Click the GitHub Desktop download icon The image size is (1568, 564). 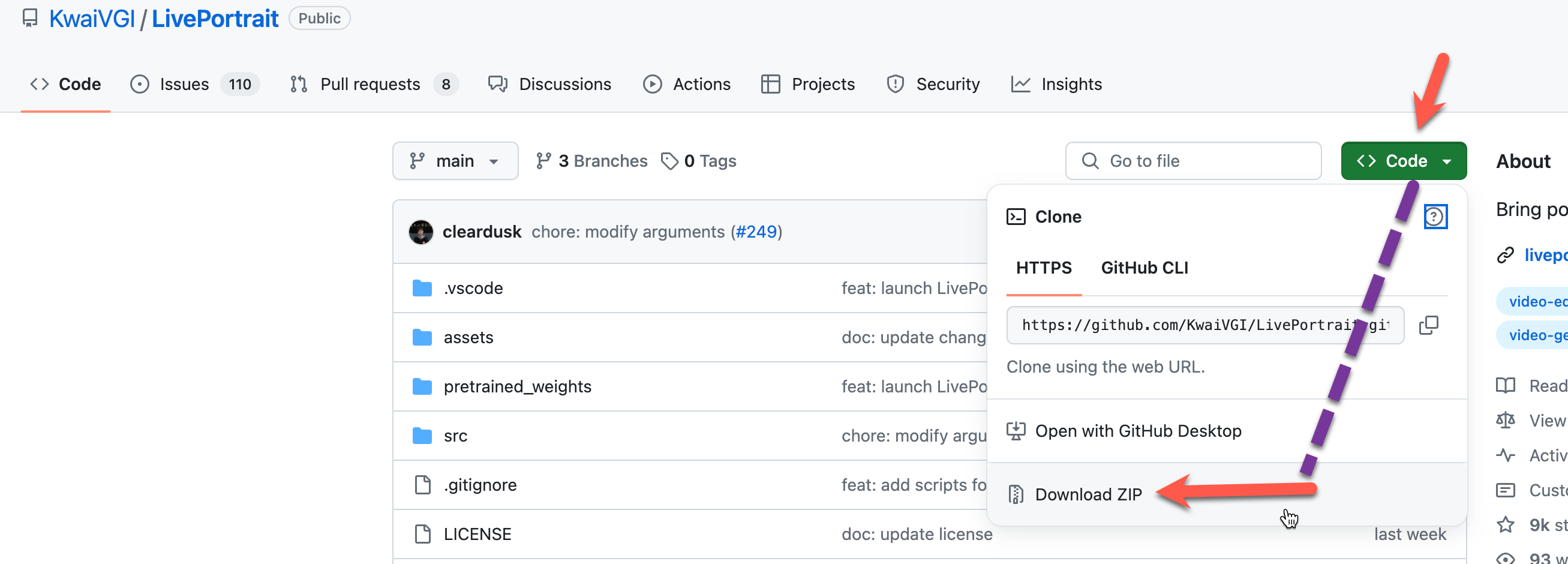[x=1016, y=431]
